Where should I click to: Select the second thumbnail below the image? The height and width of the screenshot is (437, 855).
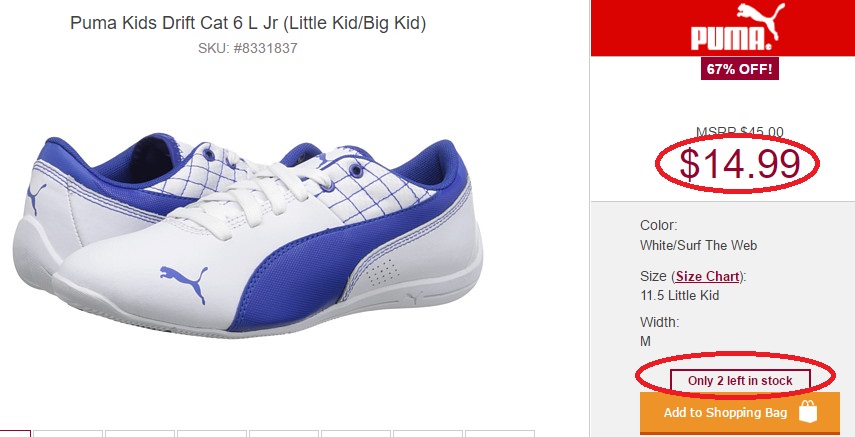click(68, 434)
